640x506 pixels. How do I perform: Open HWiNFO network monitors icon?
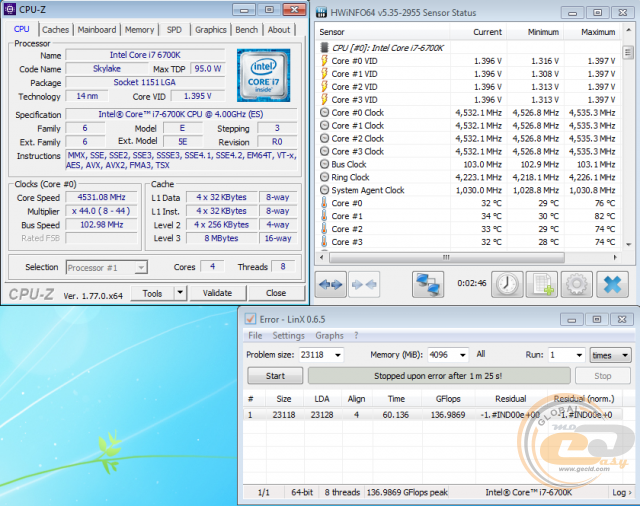click(x=428, y=284)
